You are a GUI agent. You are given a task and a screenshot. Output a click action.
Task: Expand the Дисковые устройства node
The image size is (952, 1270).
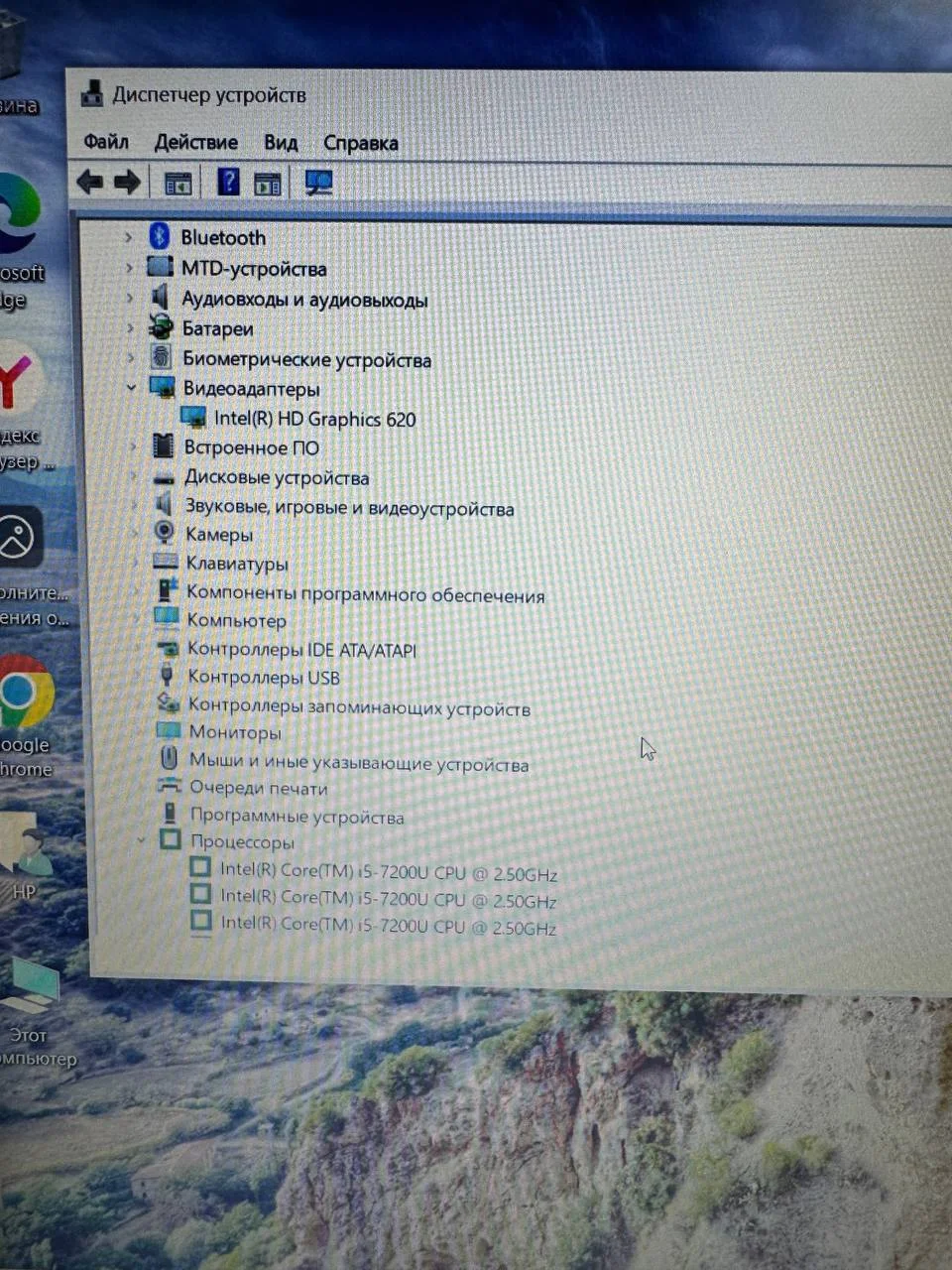pos(135,476)
